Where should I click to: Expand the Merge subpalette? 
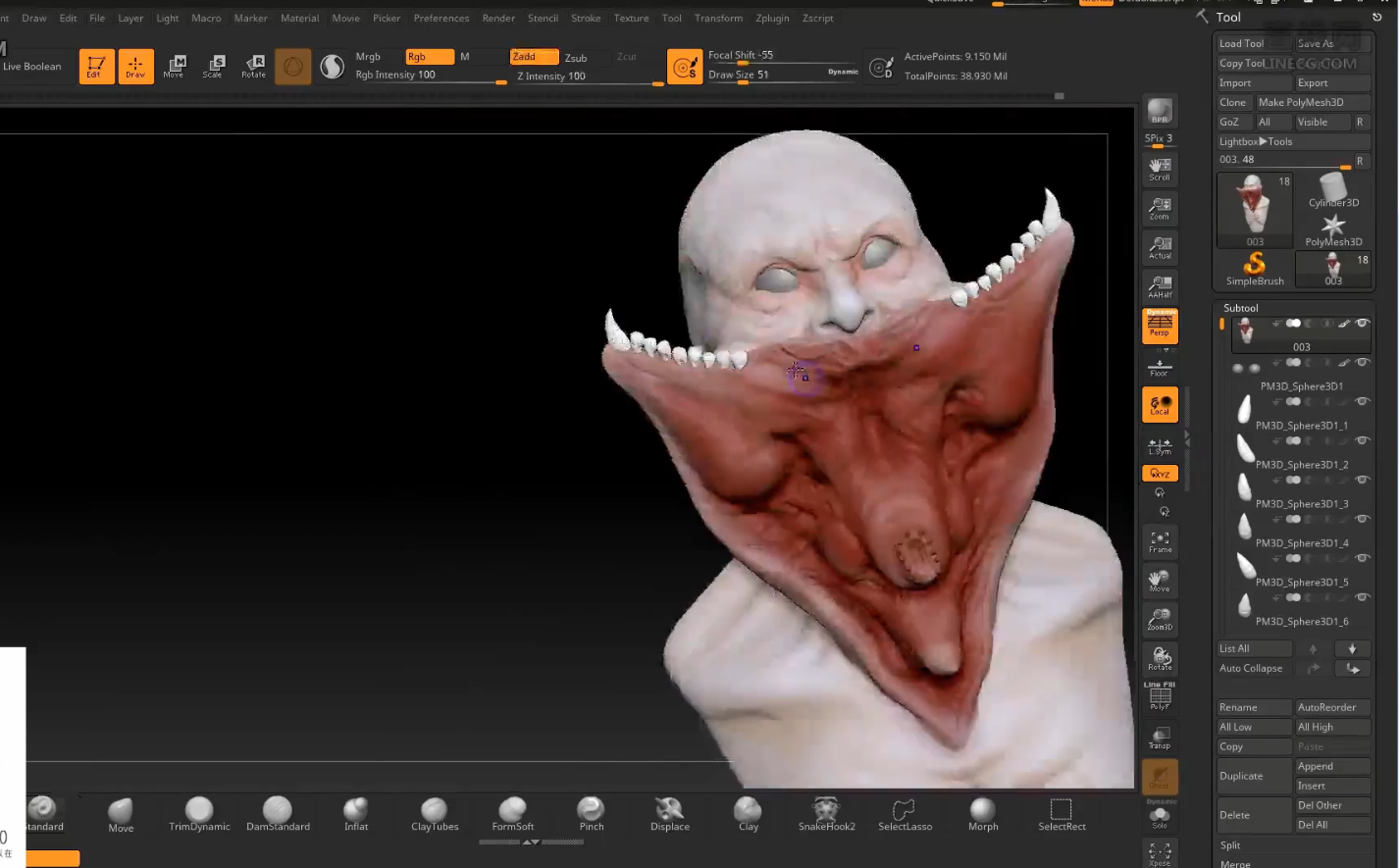[1235, 863]
